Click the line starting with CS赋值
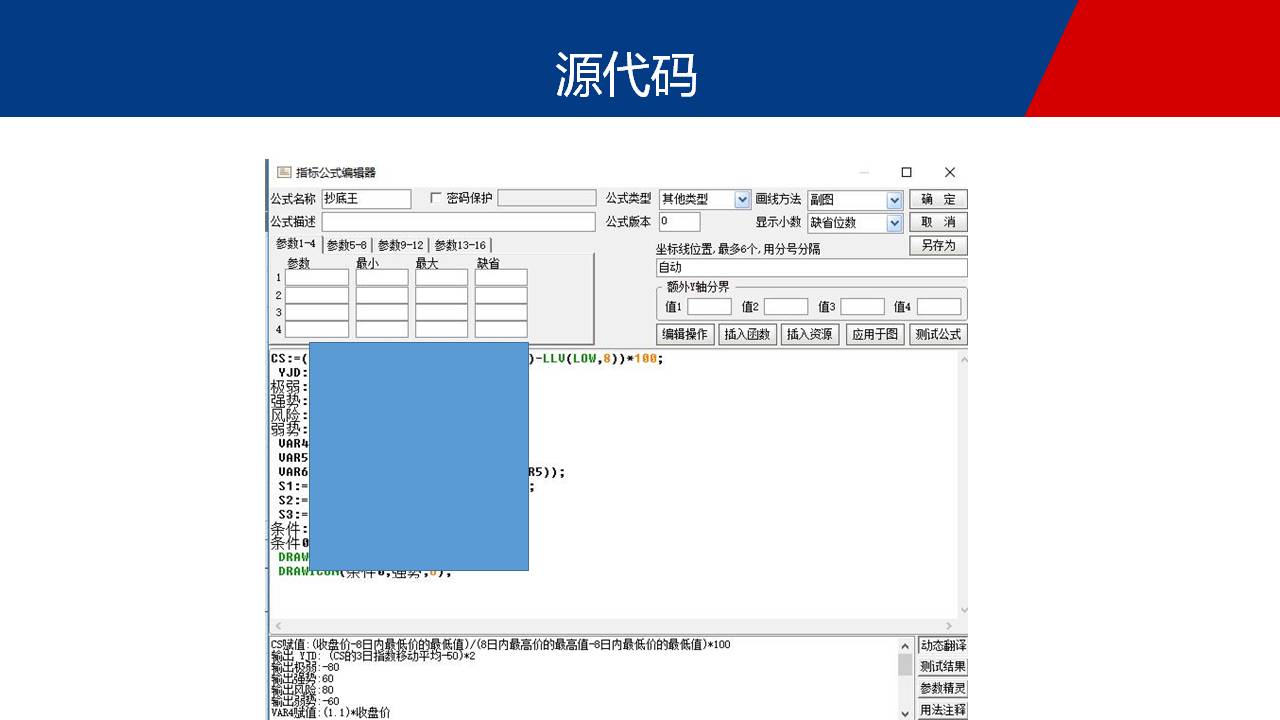The image size is (1280, 720). point(501,644)
